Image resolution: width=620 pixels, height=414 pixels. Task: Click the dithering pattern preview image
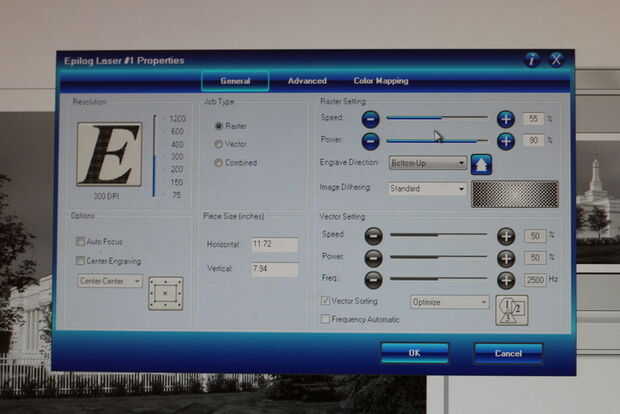[x=515, y=194]
